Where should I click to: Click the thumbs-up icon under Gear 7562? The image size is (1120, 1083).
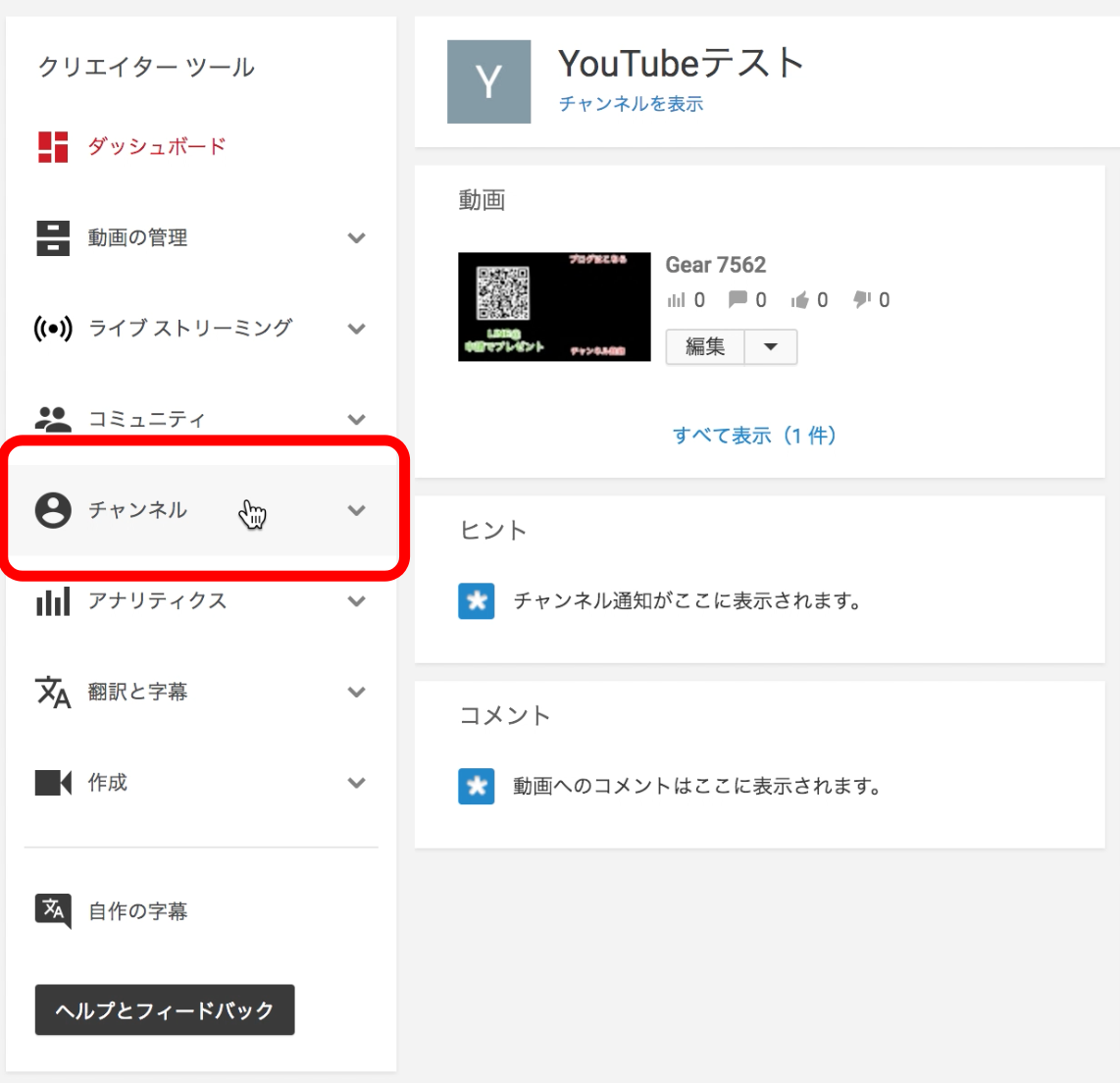point(799,299)
